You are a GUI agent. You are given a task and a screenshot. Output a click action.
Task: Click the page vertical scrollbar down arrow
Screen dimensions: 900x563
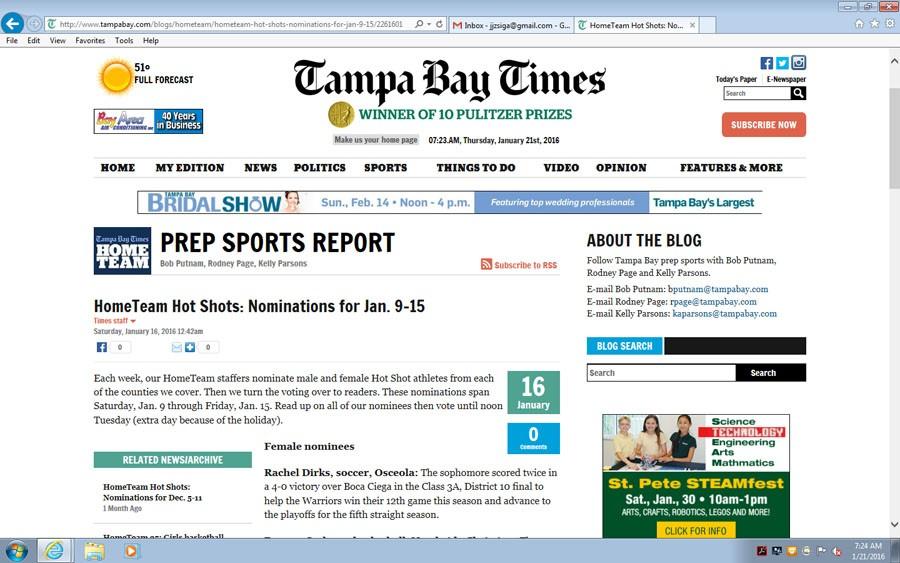tap(894, 525)
